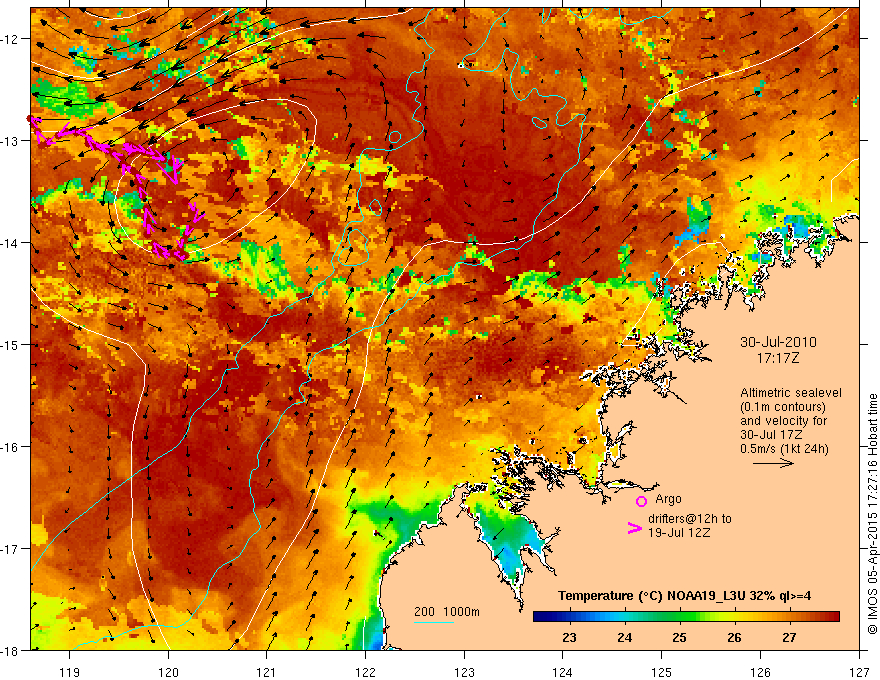Click the latitude axis label '-12'
Screen dimensions: 880x680
[11, 39]
